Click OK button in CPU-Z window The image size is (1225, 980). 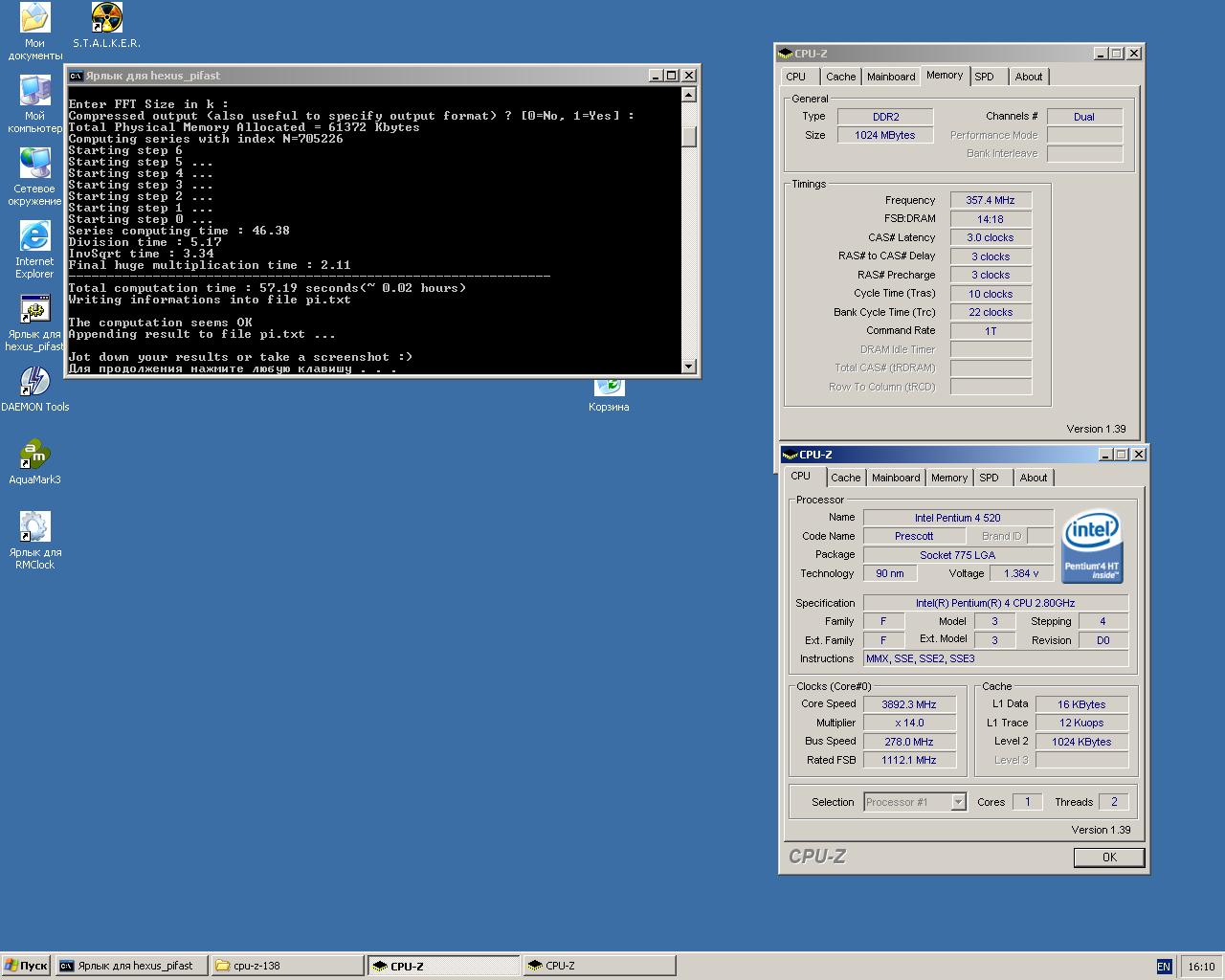click(1109, 857)
